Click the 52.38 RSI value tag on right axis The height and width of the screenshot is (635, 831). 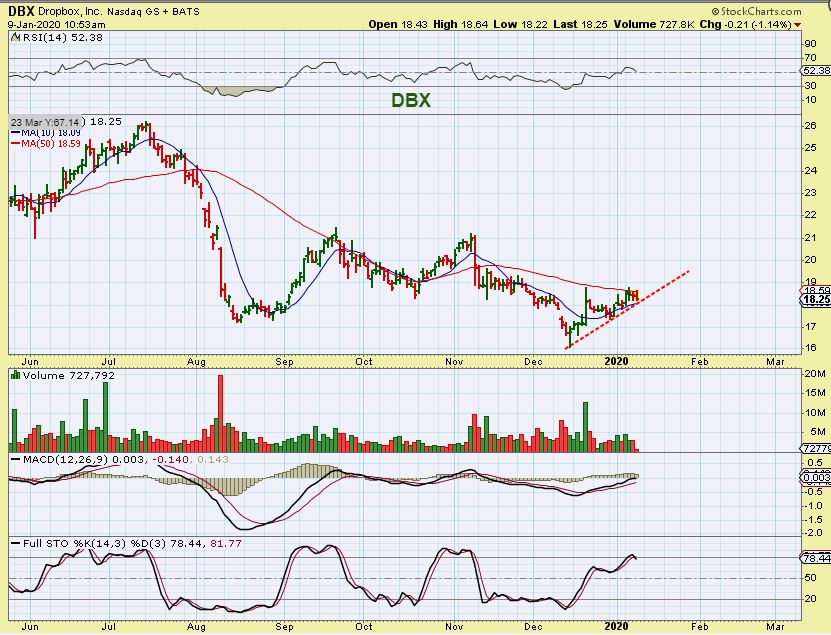click(x=816, y=70)
